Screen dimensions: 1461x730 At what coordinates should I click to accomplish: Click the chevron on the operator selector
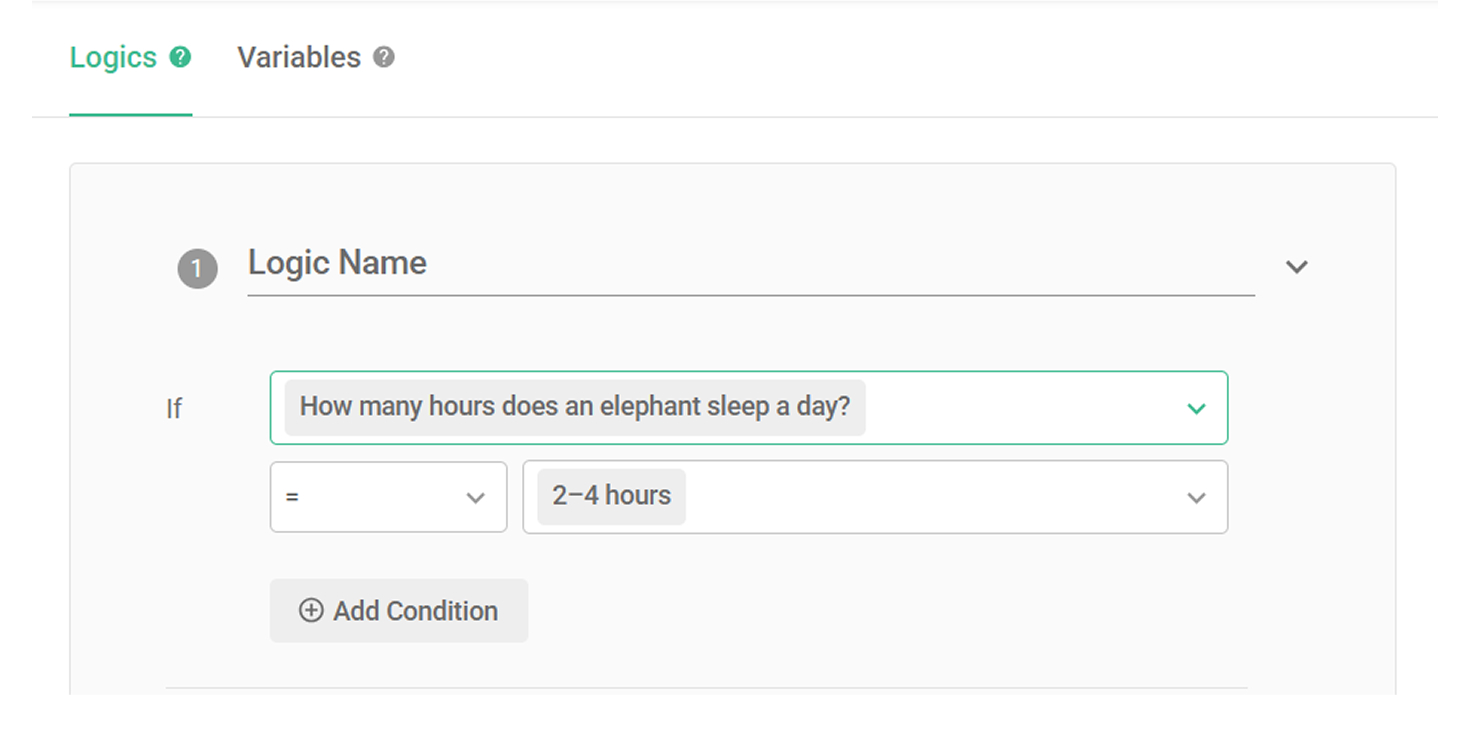click(x=475, y=497)
